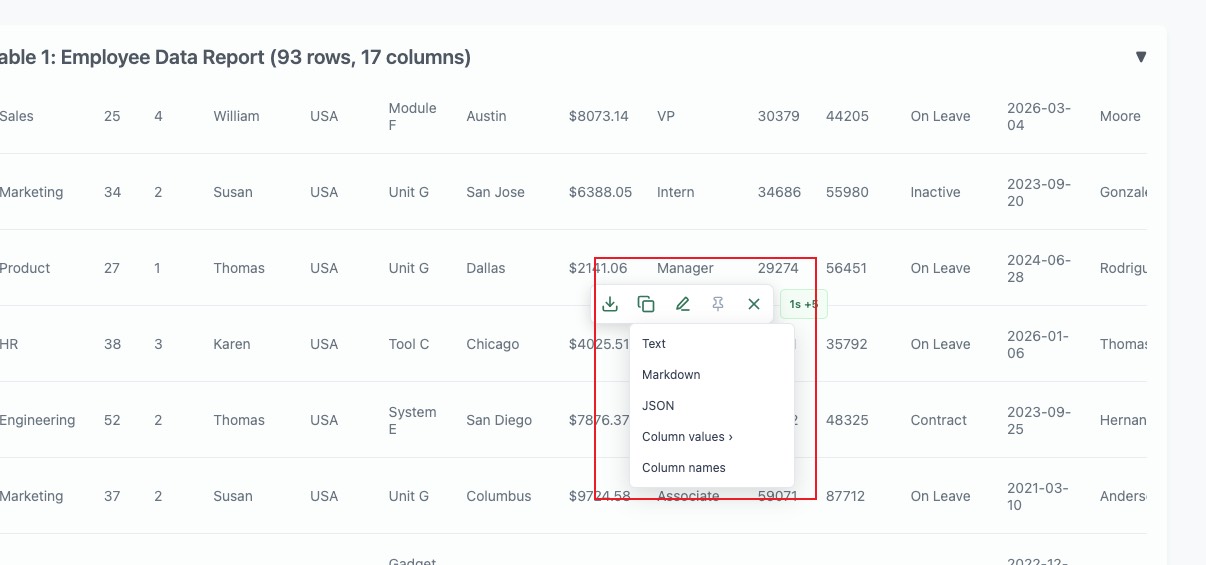This screenshot has height=565, width=1206.
Task: Choose Markdown from the copy menu
Action: pos(712,375)
